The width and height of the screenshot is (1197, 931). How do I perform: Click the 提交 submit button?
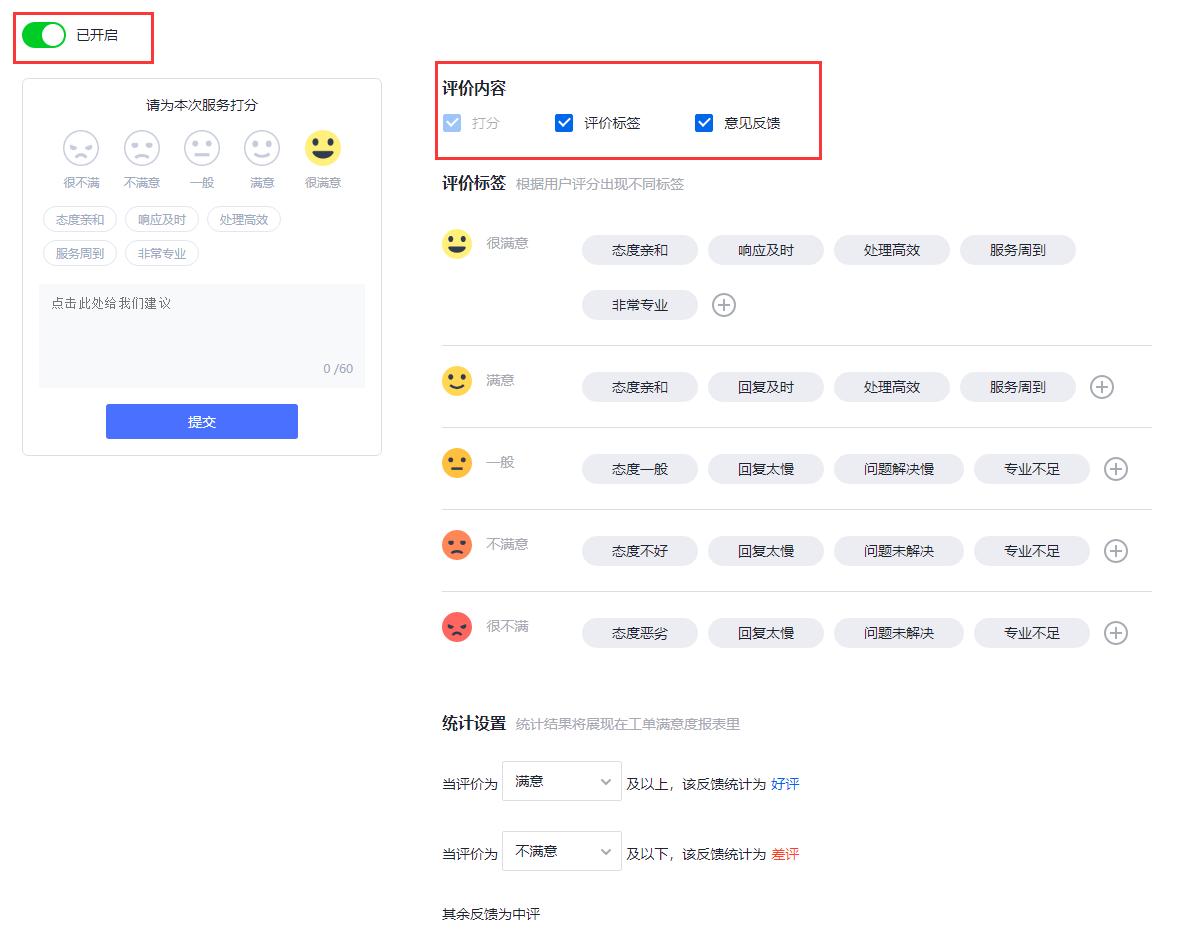point(201,421)
